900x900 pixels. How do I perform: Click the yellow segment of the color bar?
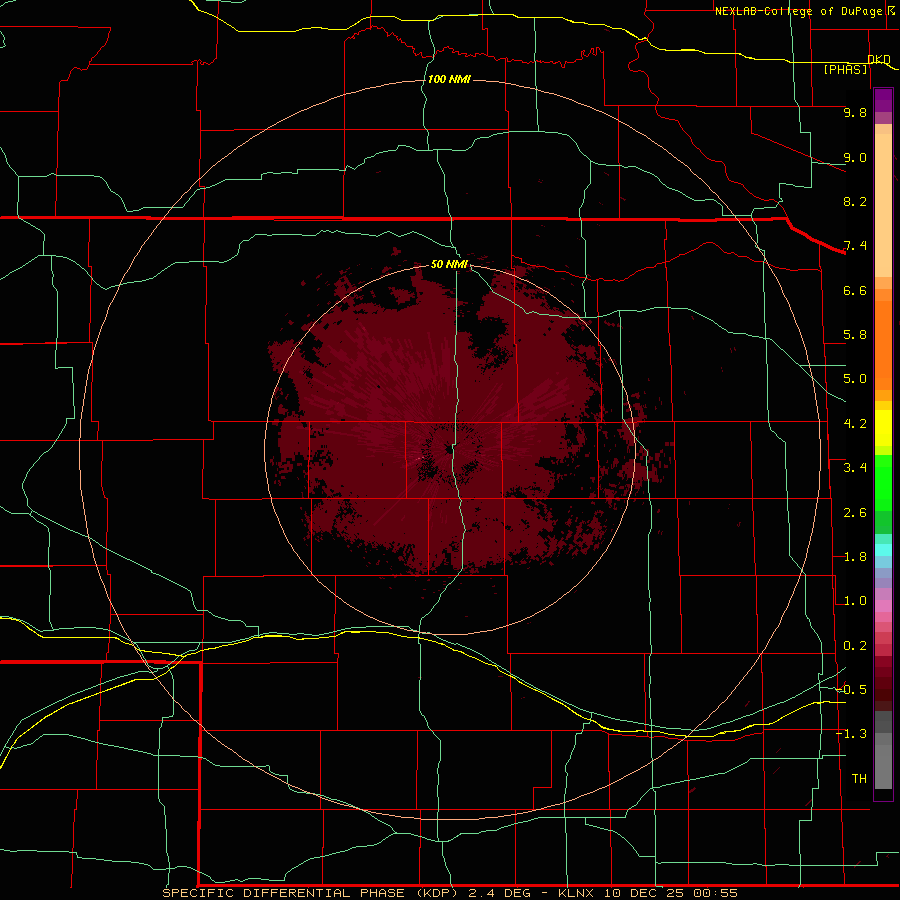tap(883, 428)
